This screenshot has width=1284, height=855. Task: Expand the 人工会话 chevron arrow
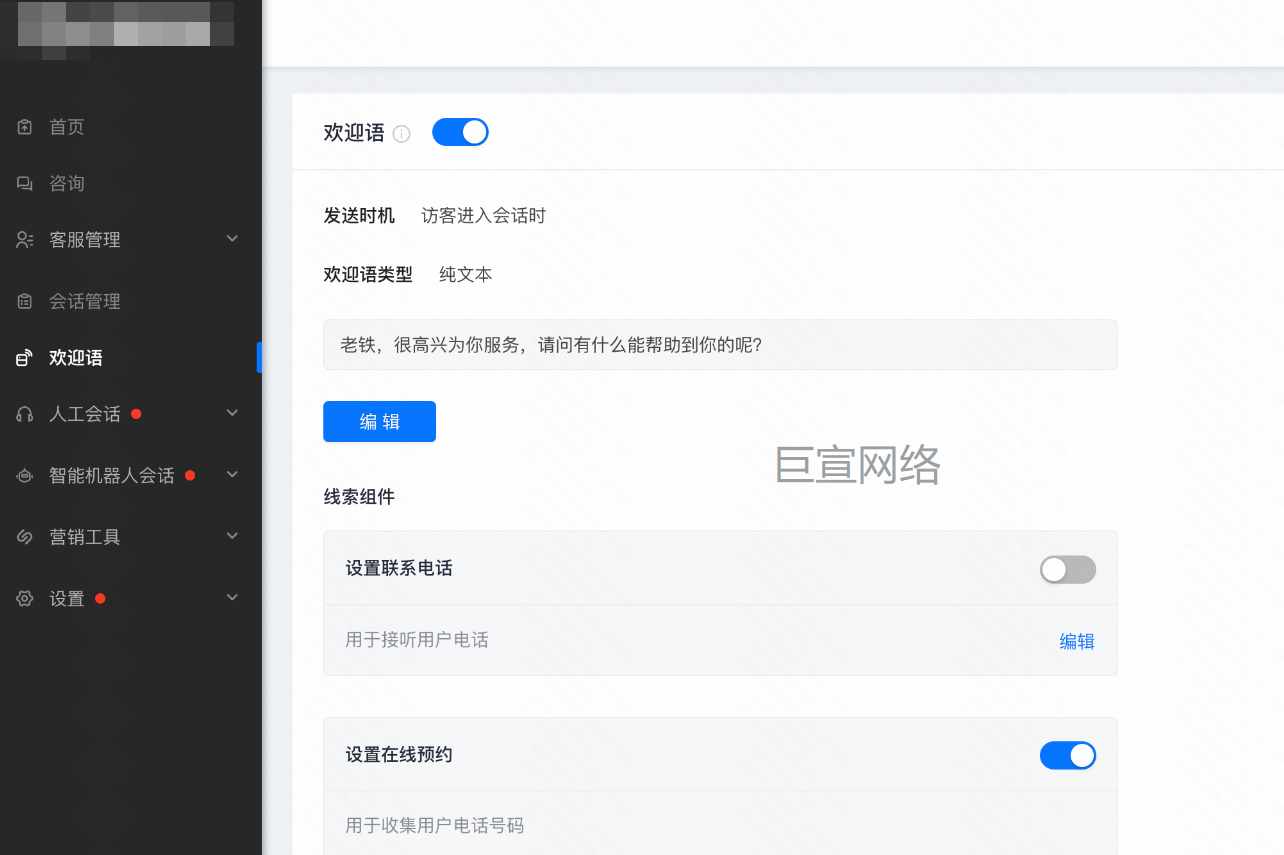coord(232,413)
